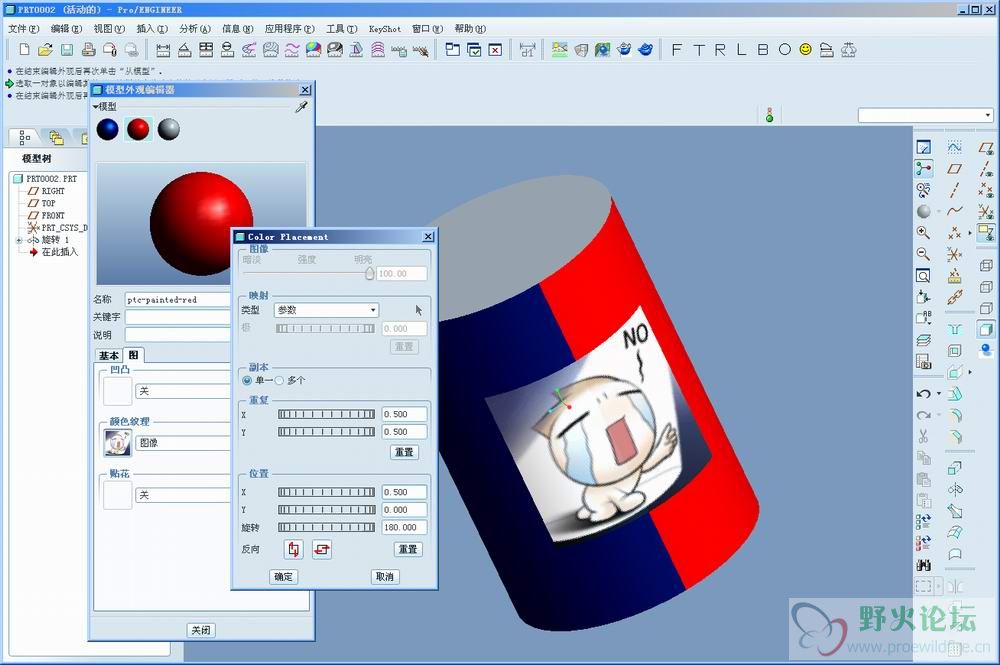
Task: Click the 旋转 thumbwheel slider
Action: pyautogui.click(x=327, y=527)
